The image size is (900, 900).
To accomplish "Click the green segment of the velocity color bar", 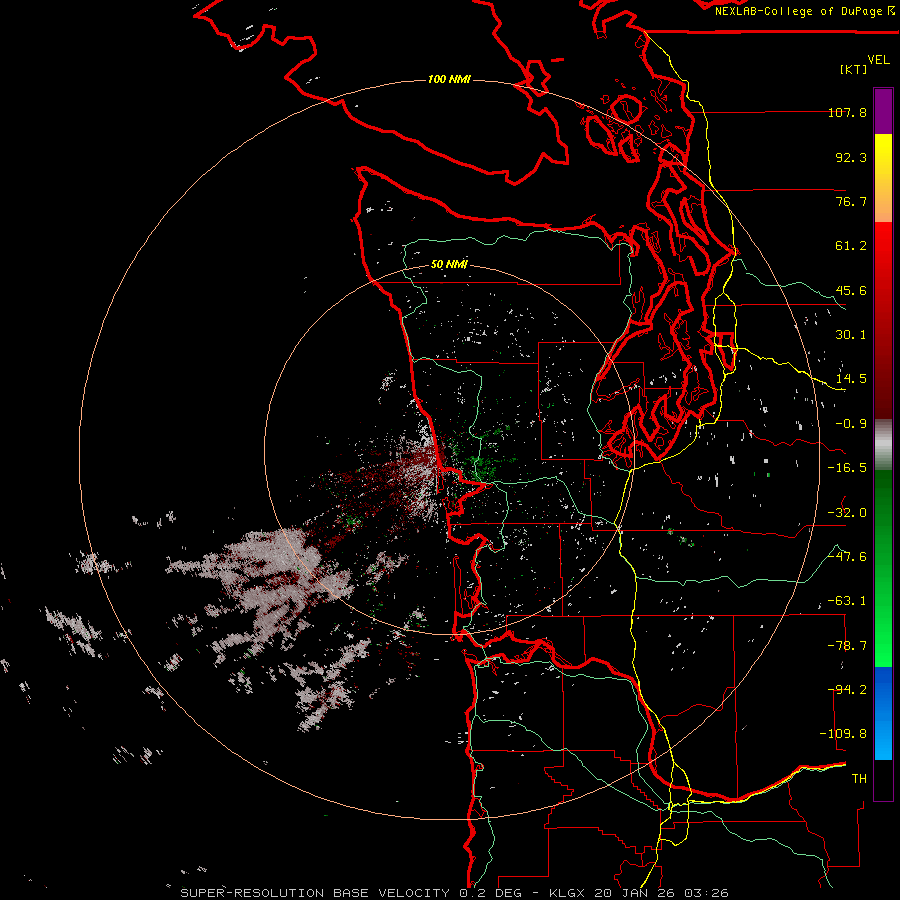I will (883, 568).
